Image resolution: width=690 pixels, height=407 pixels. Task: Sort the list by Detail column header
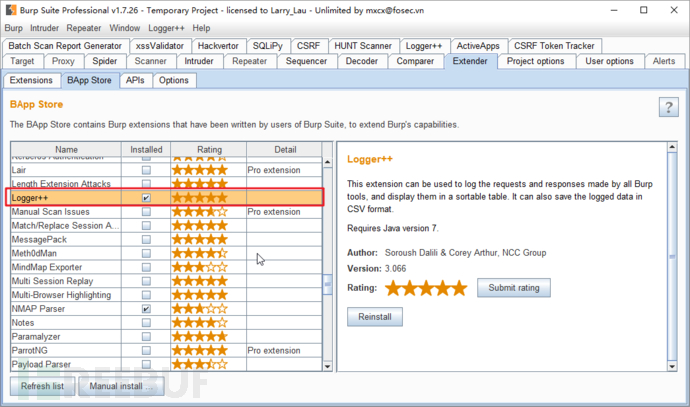pos(285,150)
